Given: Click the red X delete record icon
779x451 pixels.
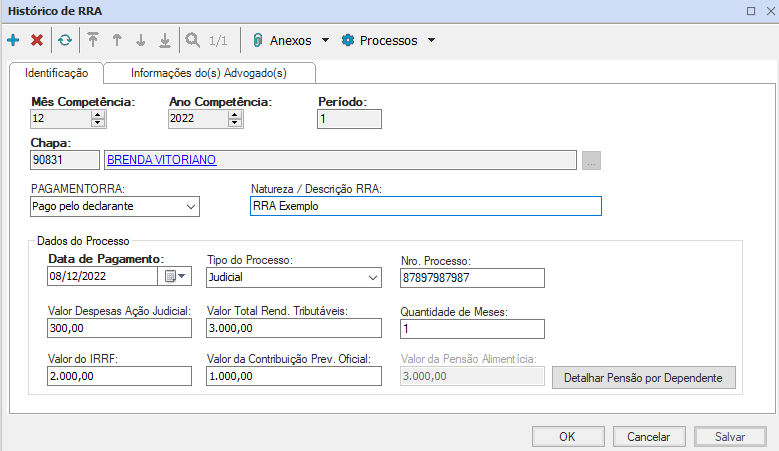Looking at the screenshot, I should click(x=37, y=41).
